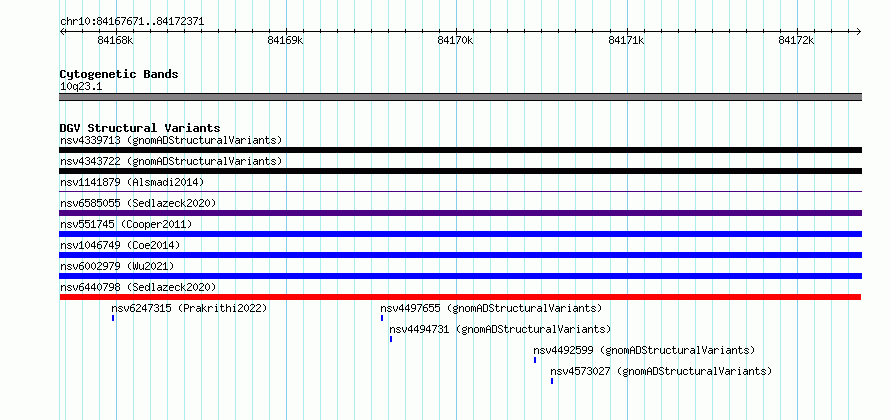
Task: Click the small blue marker under nsv4492599
Action: [x=535, y=360]
